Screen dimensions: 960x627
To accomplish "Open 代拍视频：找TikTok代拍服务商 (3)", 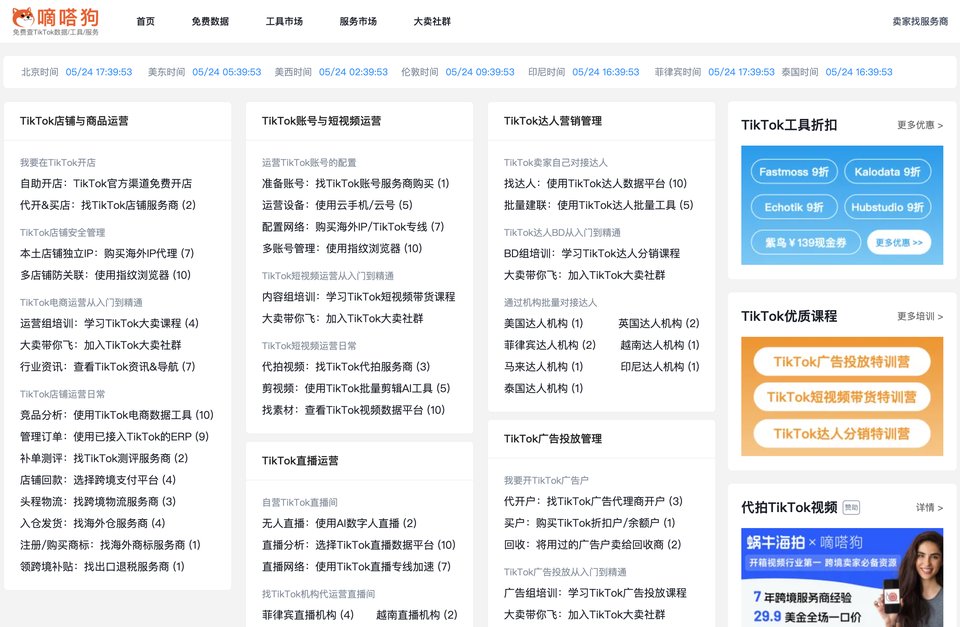I will coord(346,367).
